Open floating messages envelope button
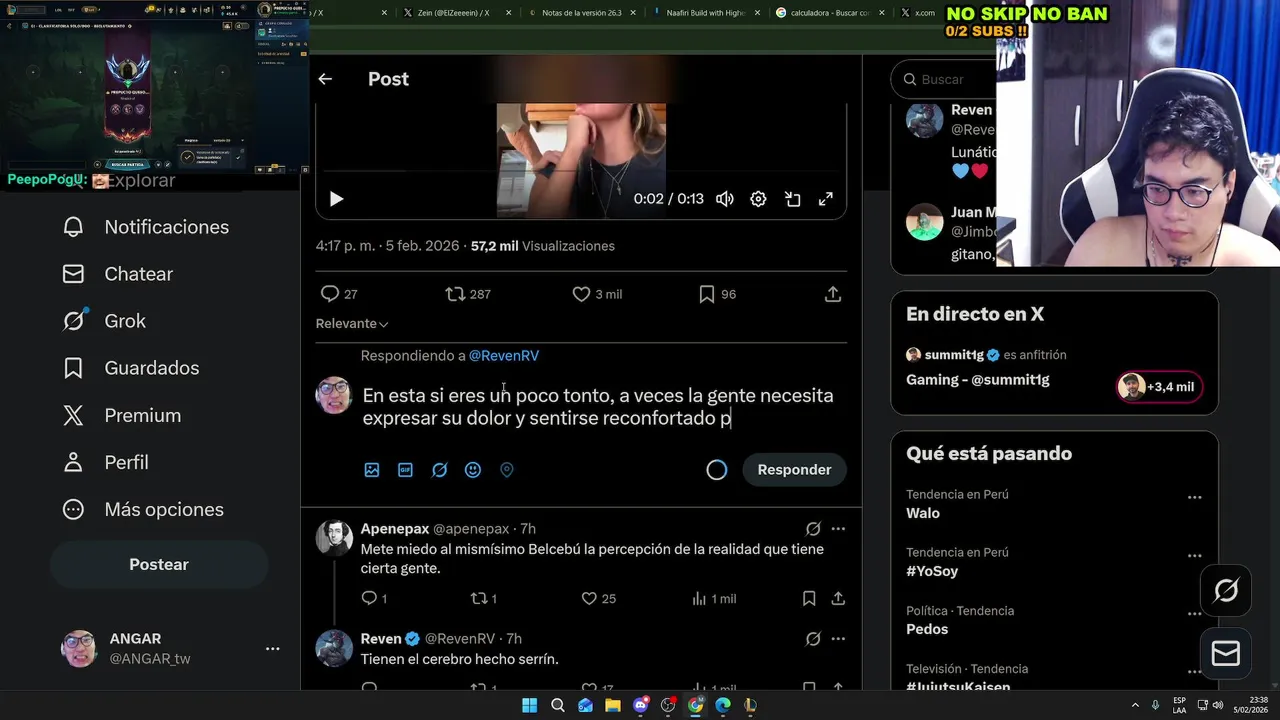The height and width of the screenshot is (720, 1280). click(1226, 653)
